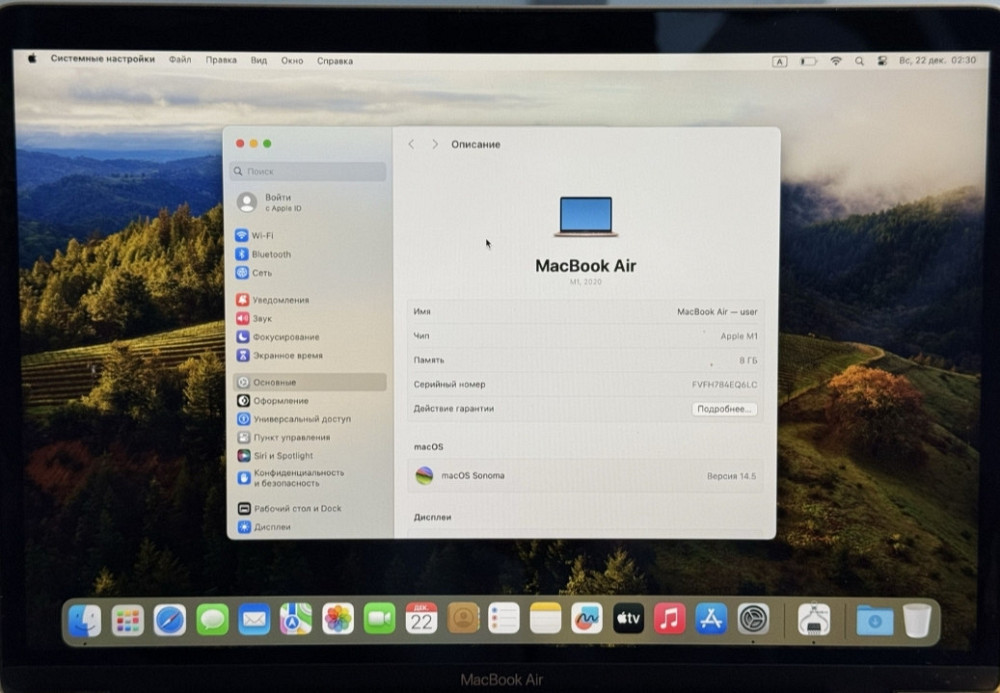Click the back chevron in Описание header

411,144
